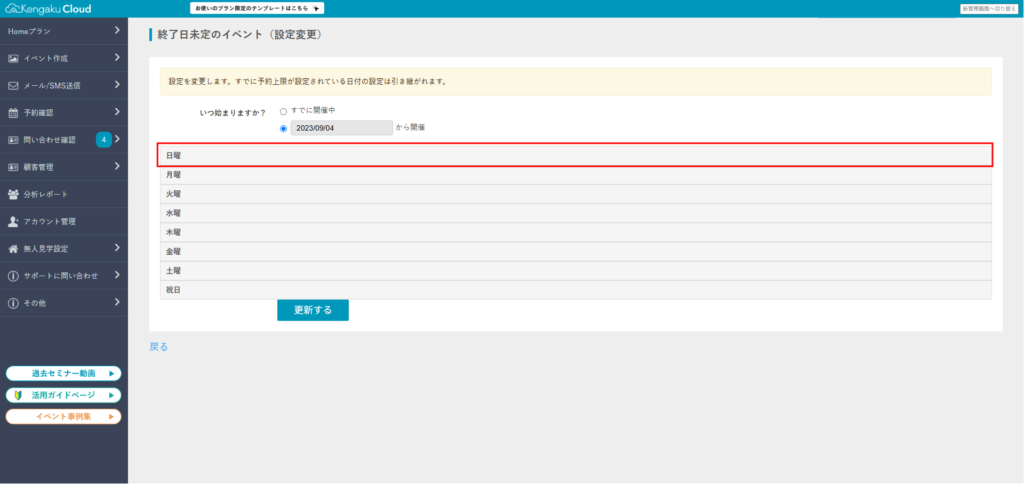1024x484 pixels.
Task: Click the Kengaku Cloud logo
Action: [x=47, y=8]
